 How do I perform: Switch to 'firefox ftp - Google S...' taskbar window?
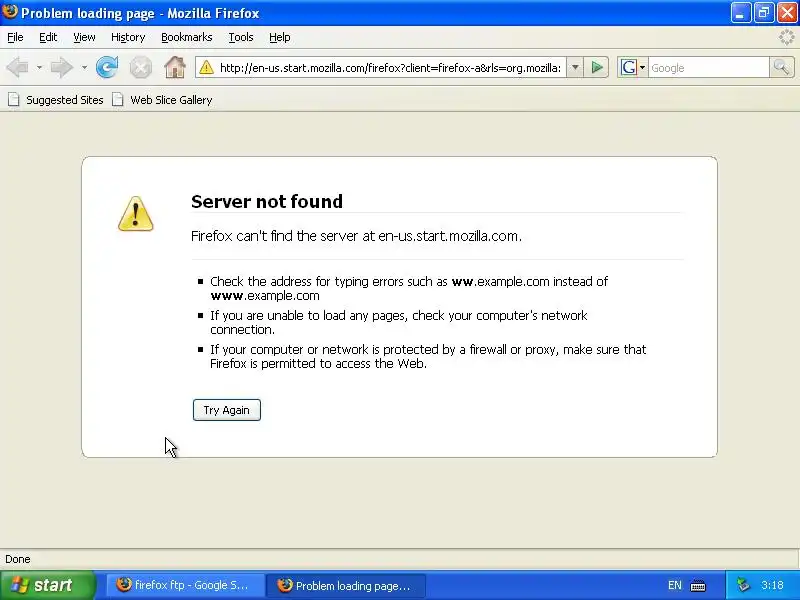(x=185, y=585)
